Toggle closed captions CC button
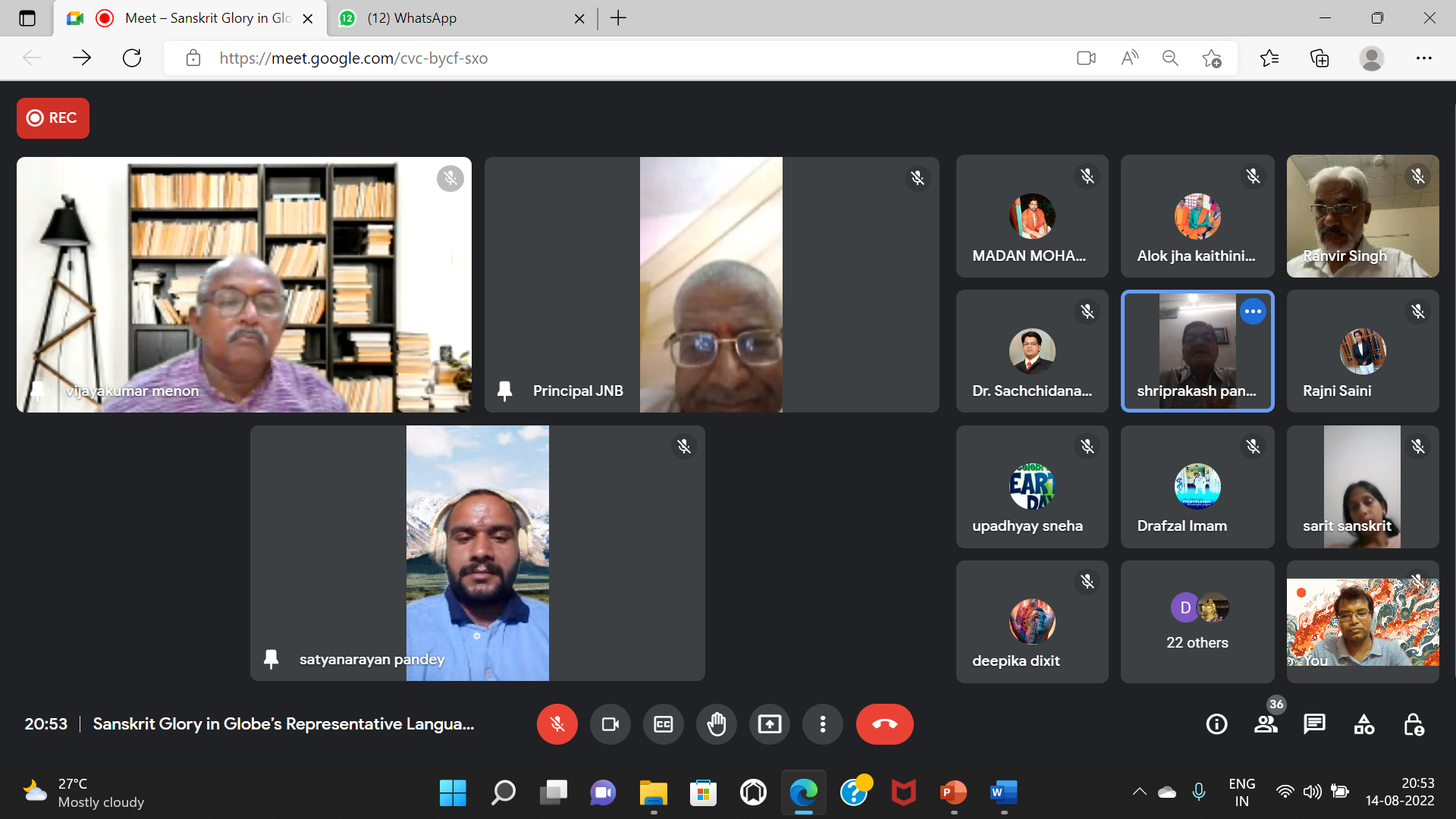Viewport: 1456px width, 819px height. (663, 724)
